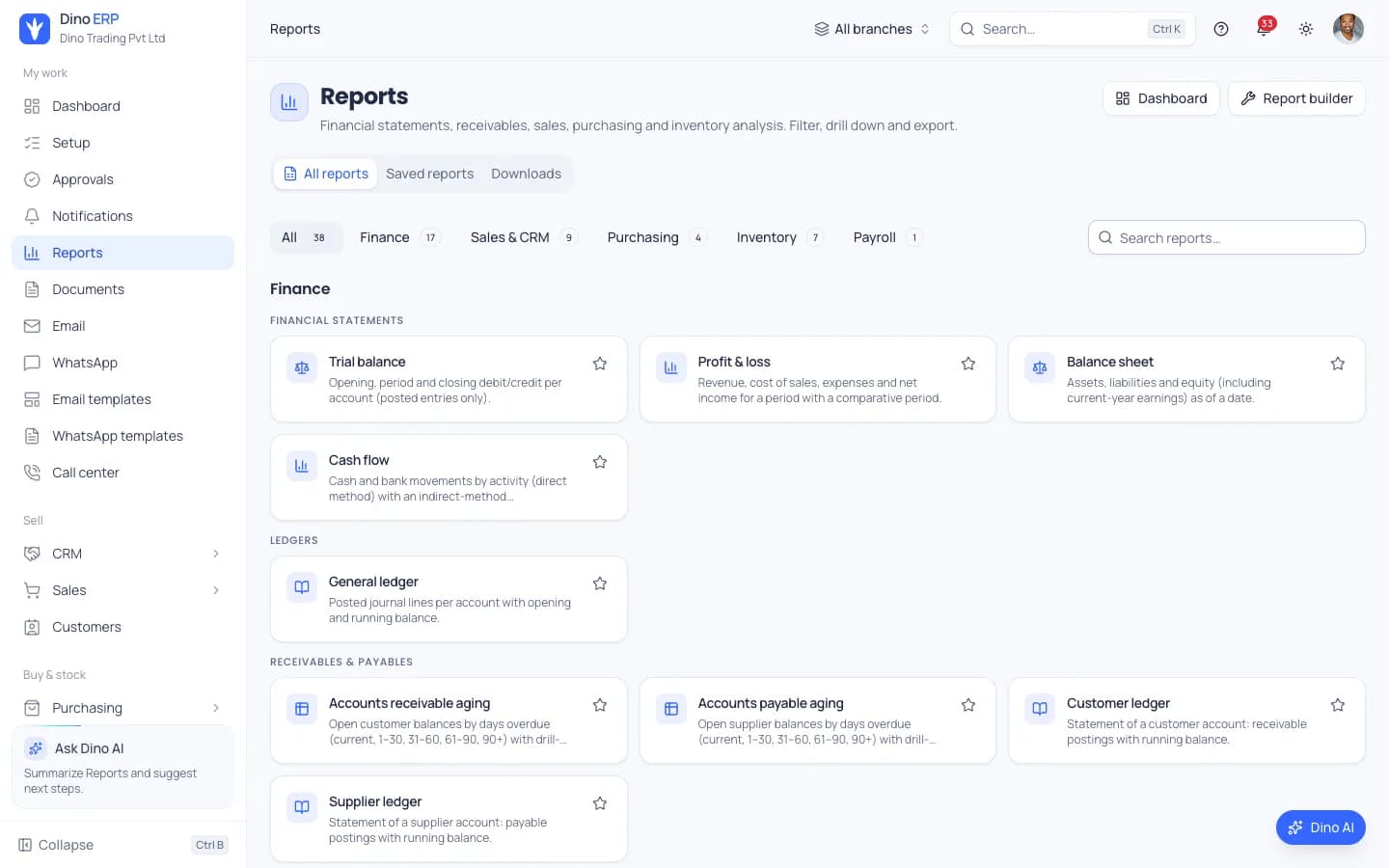Favorite the Accounts payable aging star
The image size is (1389, 868).
[968, 705]
